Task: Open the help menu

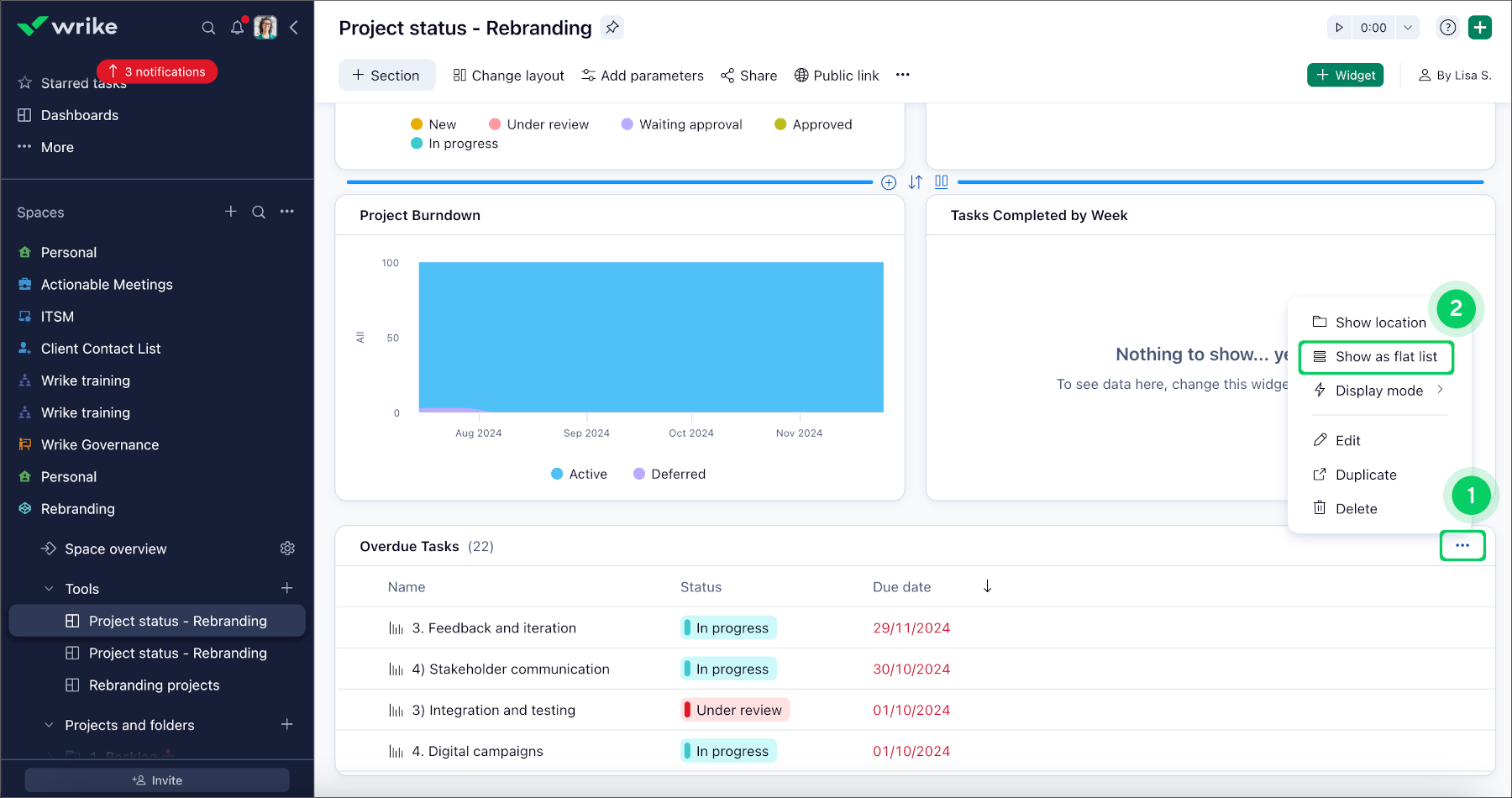Action: 1447,27
